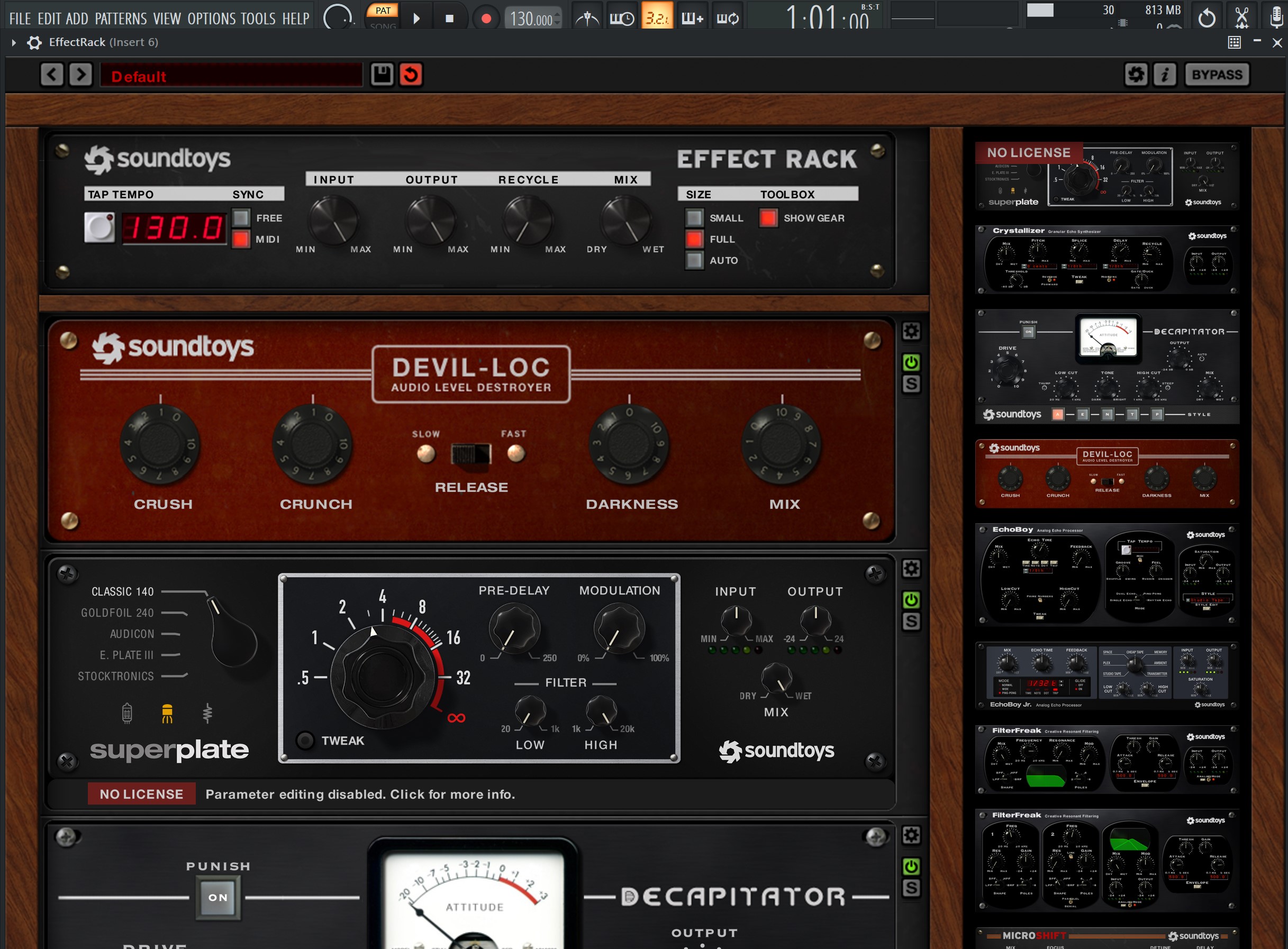Toggle SuperPlate power button
The image size is (1288, 949).
coord(911,600)
